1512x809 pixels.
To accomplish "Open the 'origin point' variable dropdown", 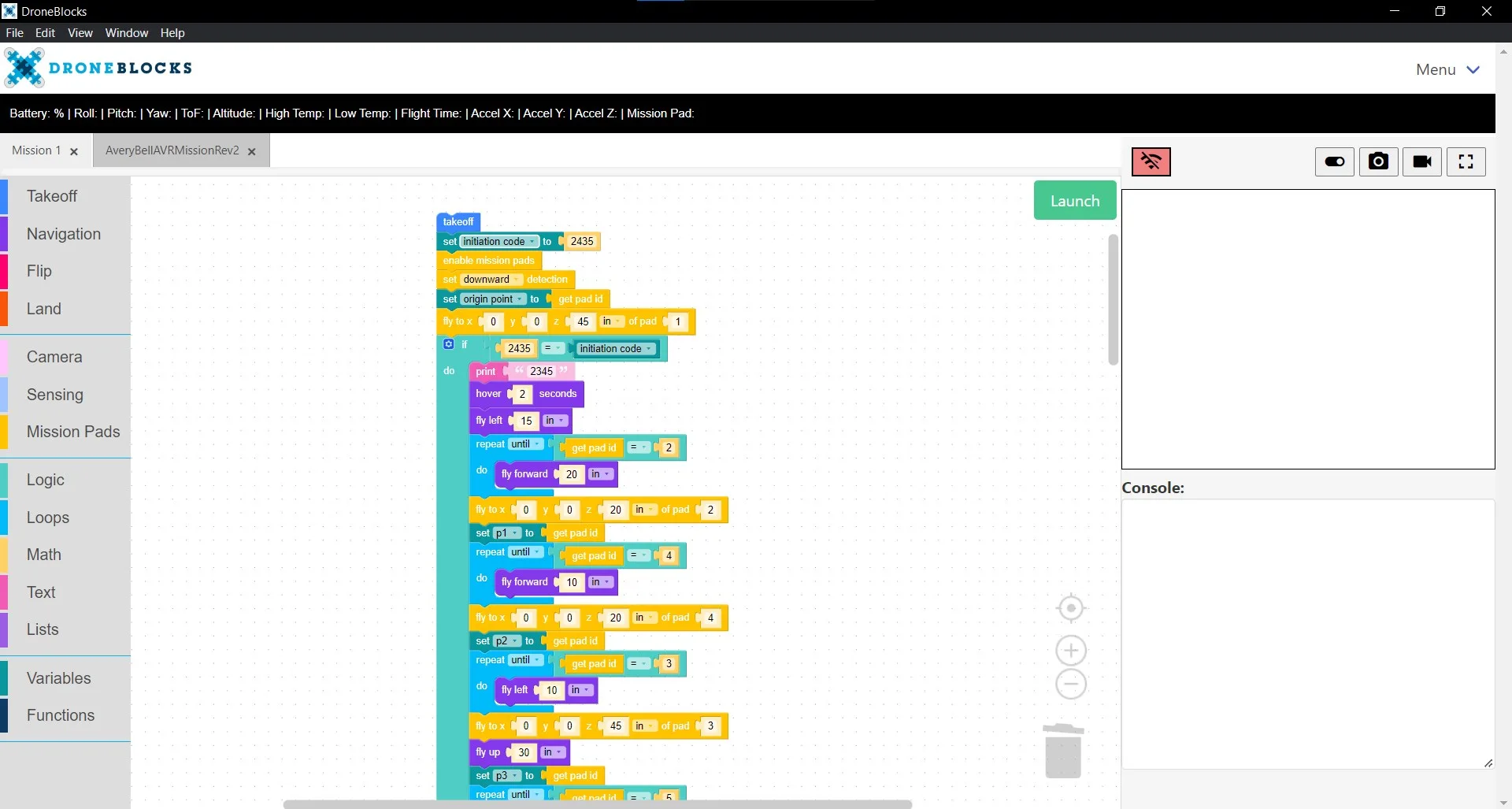I will [493, 299].
